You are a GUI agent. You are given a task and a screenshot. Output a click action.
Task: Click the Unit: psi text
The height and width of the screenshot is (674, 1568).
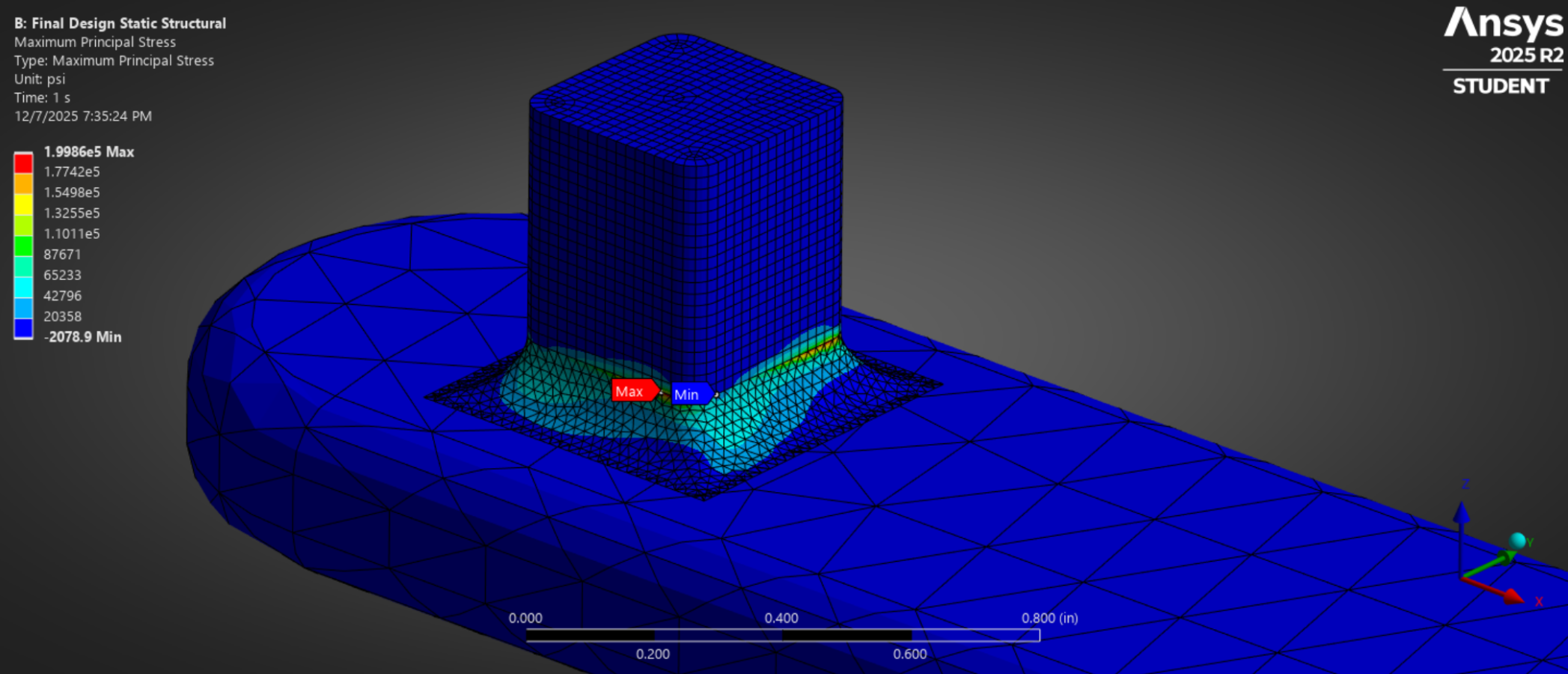tap(40, 79)
